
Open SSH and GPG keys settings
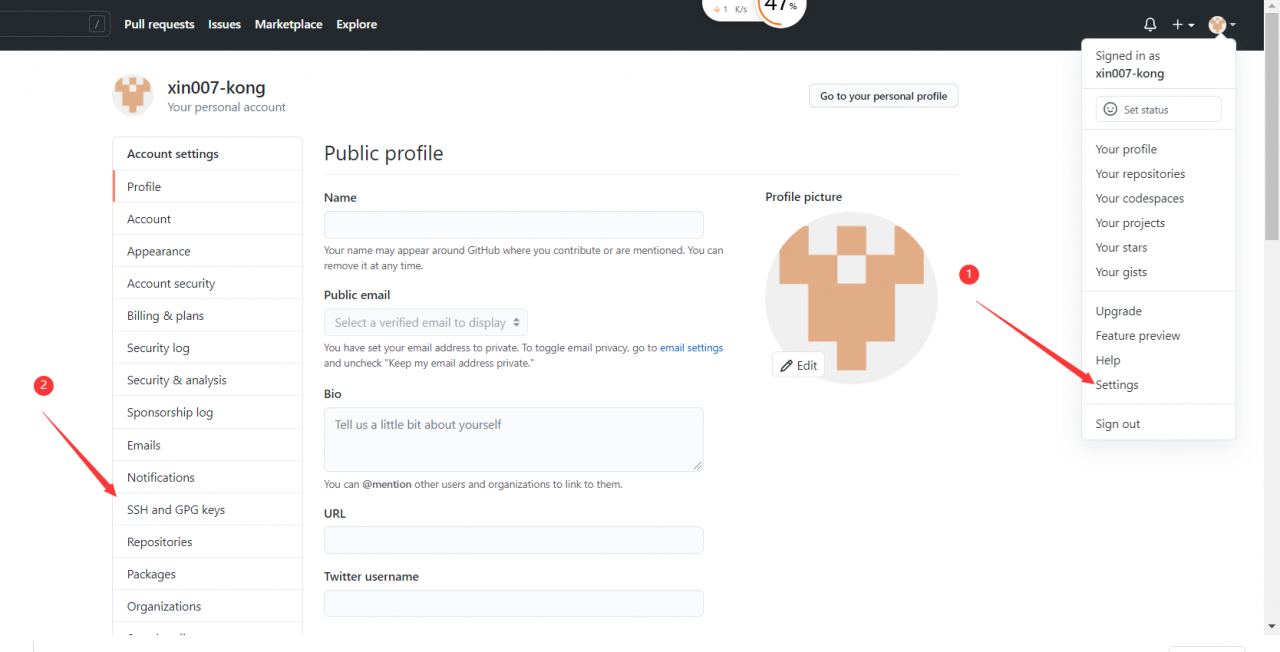tap(207, 509)
